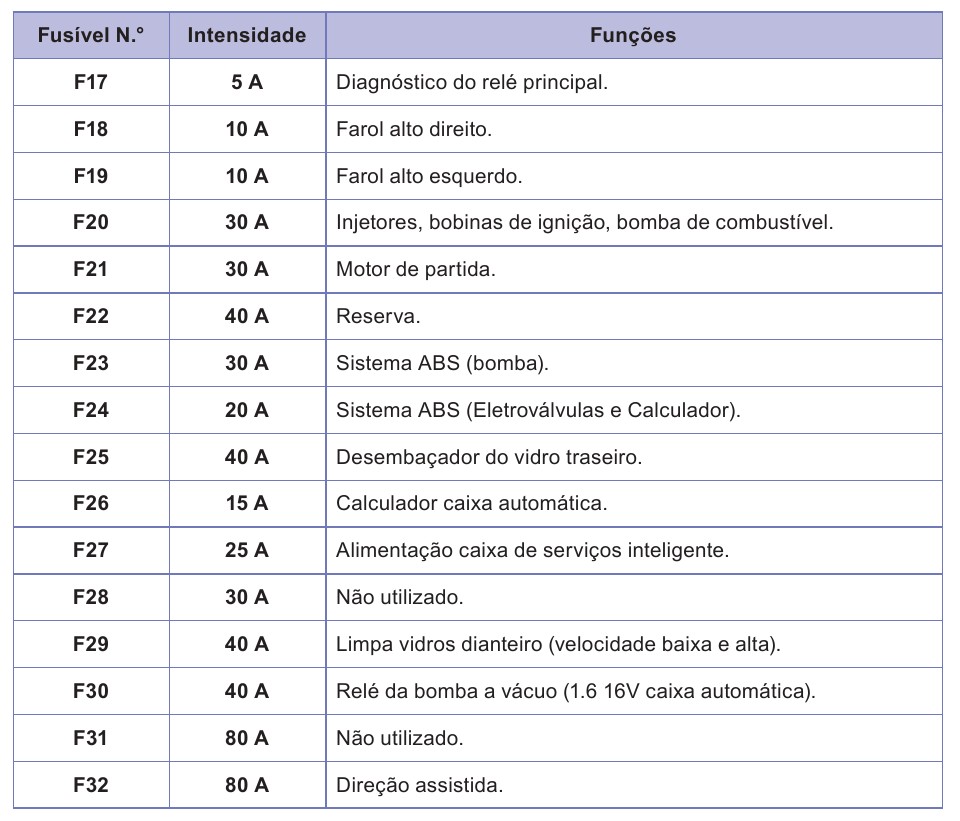Select the 'Diagnóstico do relé principal' text

pyautogui.click(x=472, y=82)
